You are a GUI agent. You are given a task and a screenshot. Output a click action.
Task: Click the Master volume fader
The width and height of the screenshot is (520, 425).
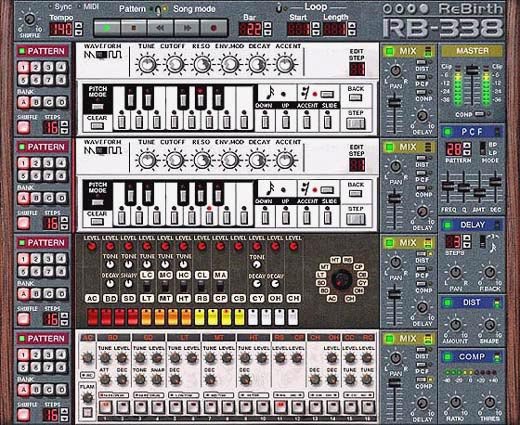[471, 70]
